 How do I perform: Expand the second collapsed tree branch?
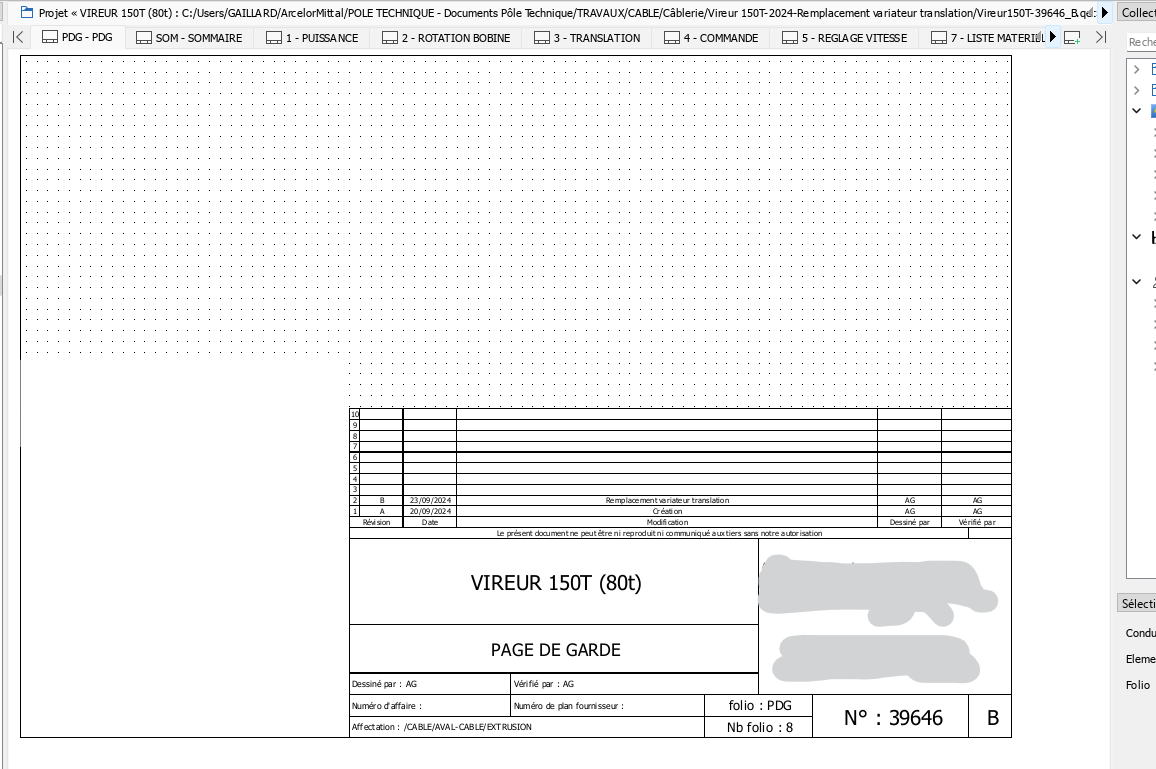point(1136,90)
